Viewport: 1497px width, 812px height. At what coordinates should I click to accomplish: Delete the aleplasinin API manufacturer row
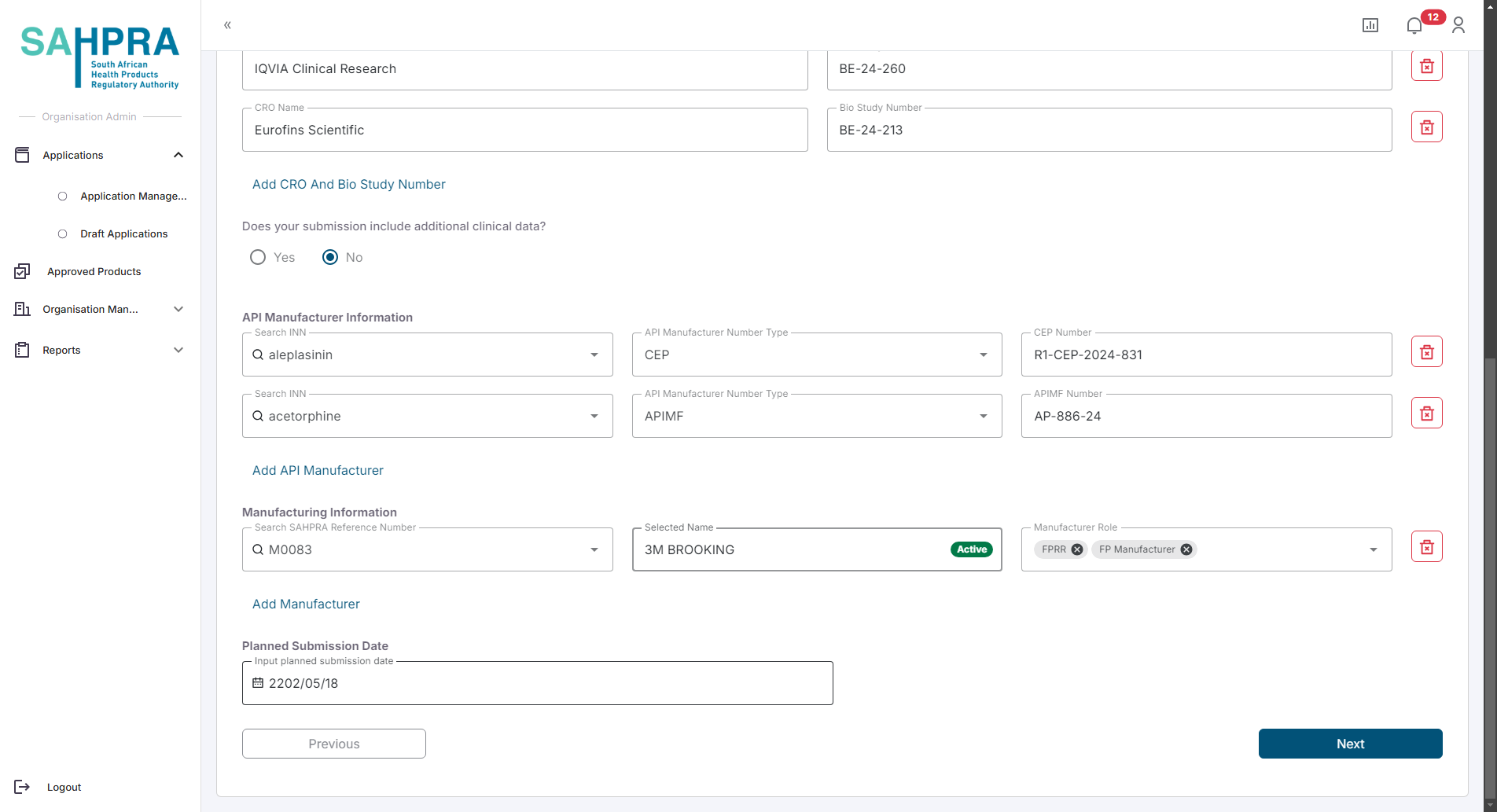(x=1426, y=352)
